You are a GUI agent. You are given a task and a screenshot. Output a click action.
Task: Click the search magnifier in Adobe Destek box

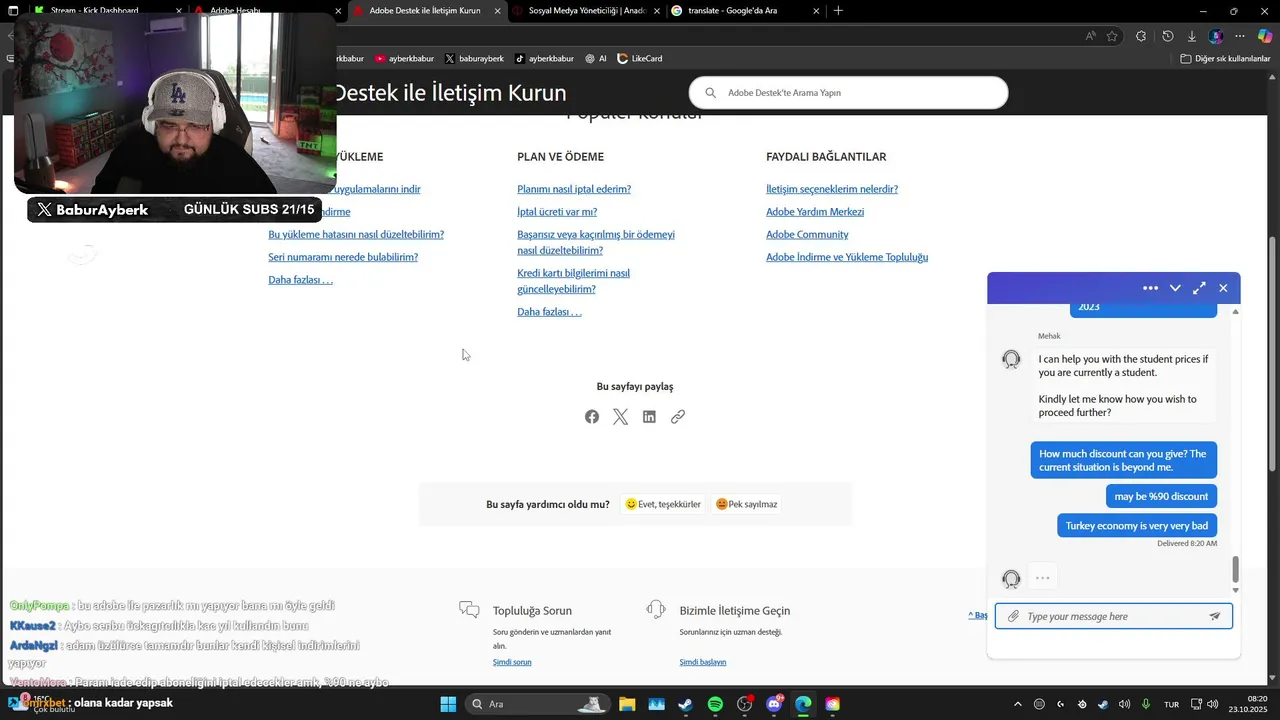(711, 93)
